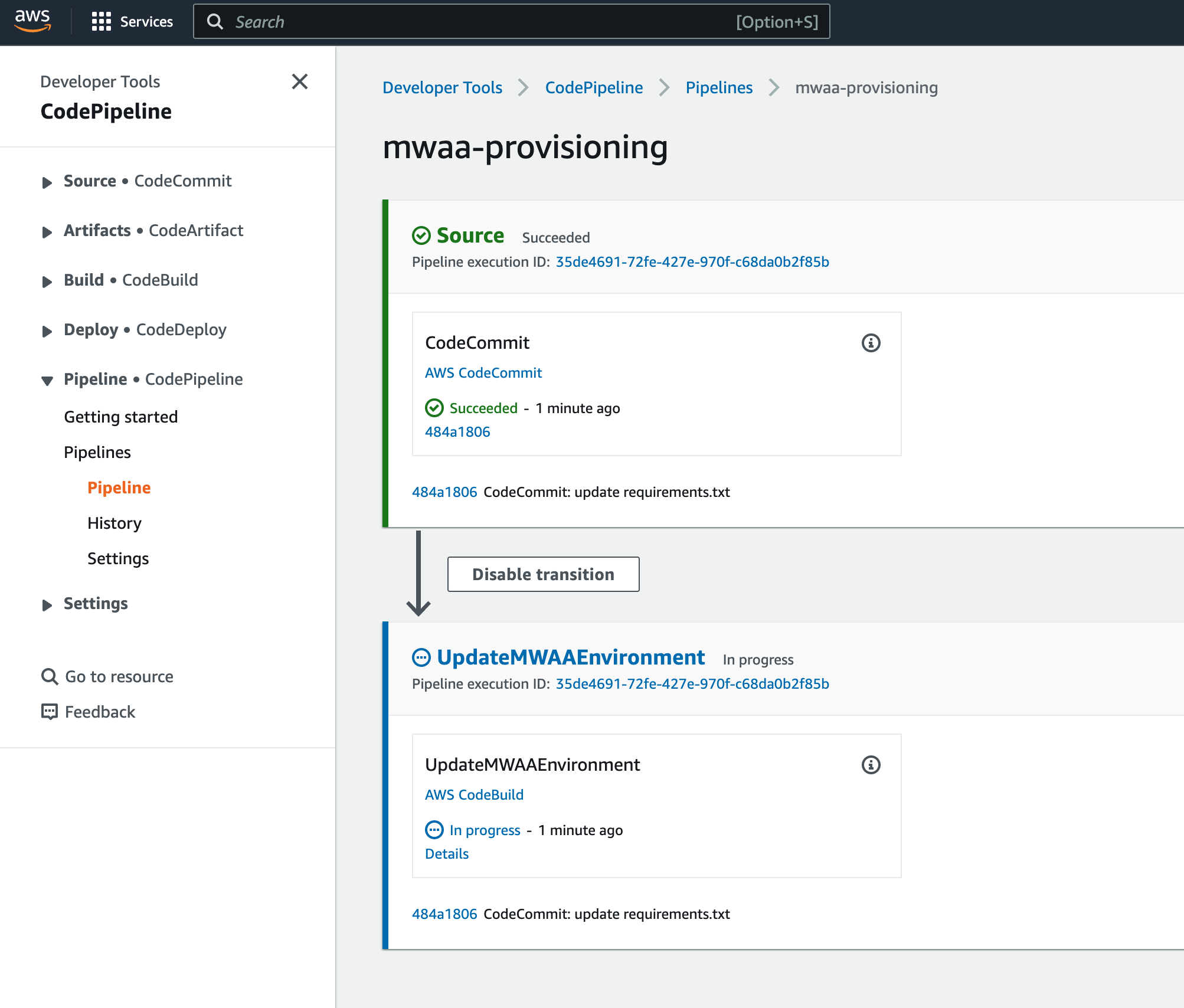Click the CodeCommit action succeeded check icon
Viewport: 1184px width, 1008px height.
point(434,408)
